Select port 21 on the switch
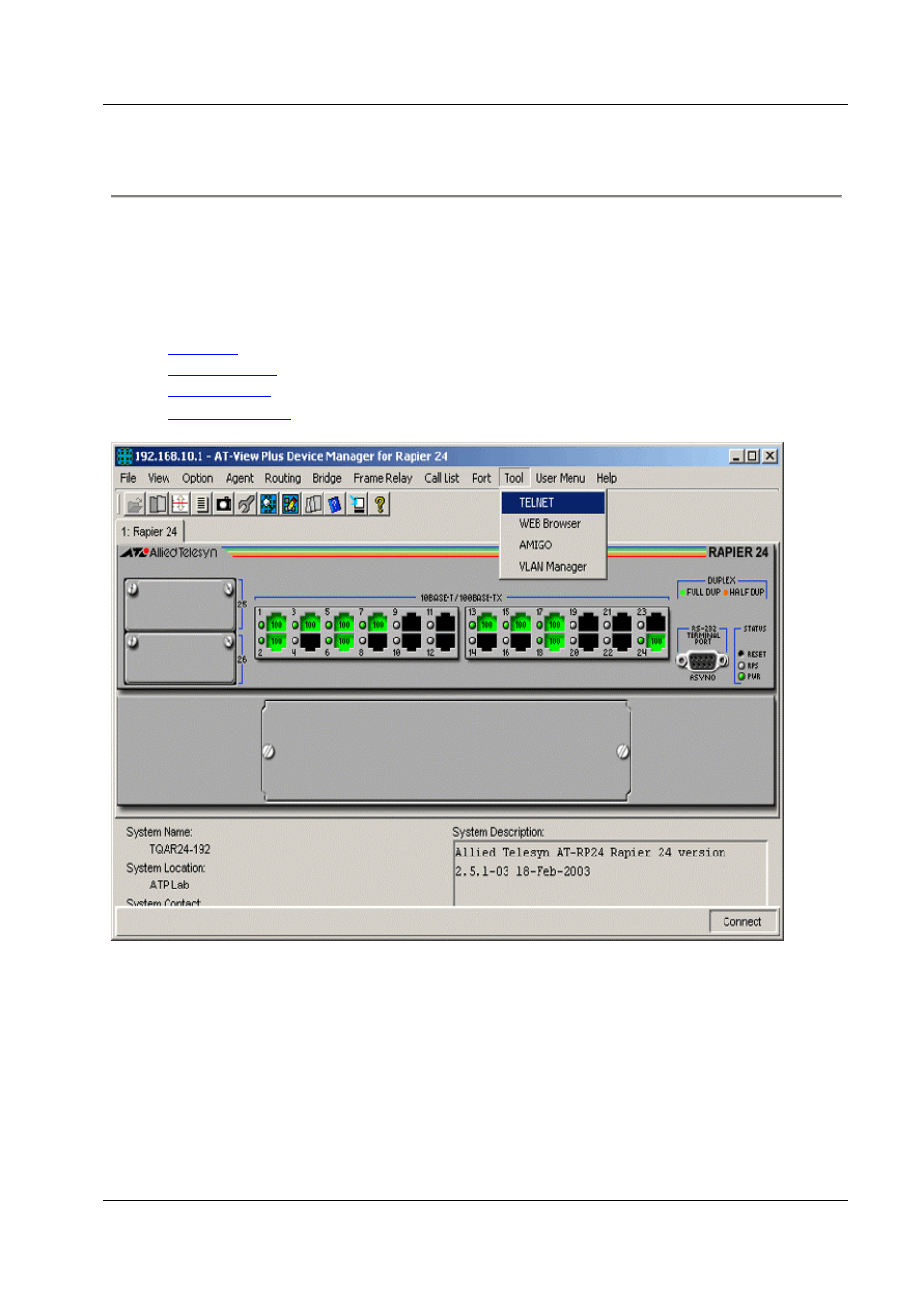The height and width of the screenshot is (1308, 924). tap(623, 623)
